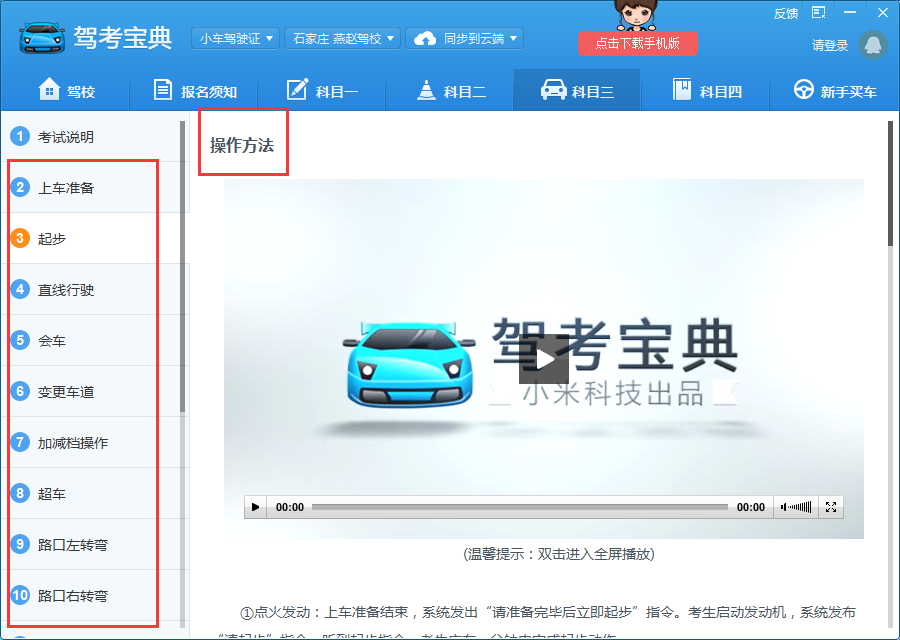Expand the 同步到云端 dropdown
900x640 pixels.
pos(466,38)
